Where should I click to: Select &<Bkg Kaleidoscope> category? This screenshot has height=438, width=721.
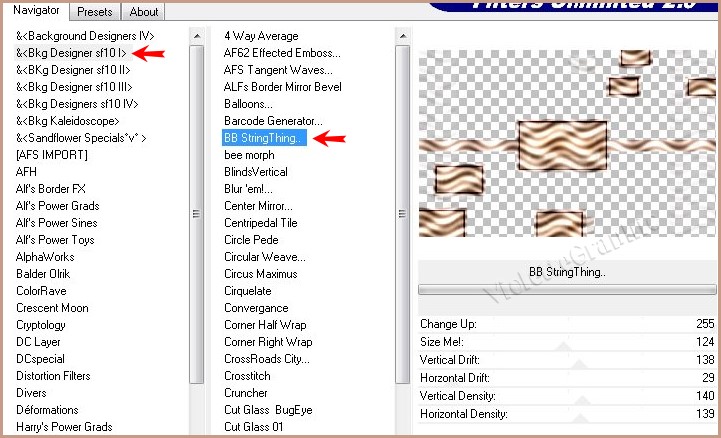(x=68, y=121)
